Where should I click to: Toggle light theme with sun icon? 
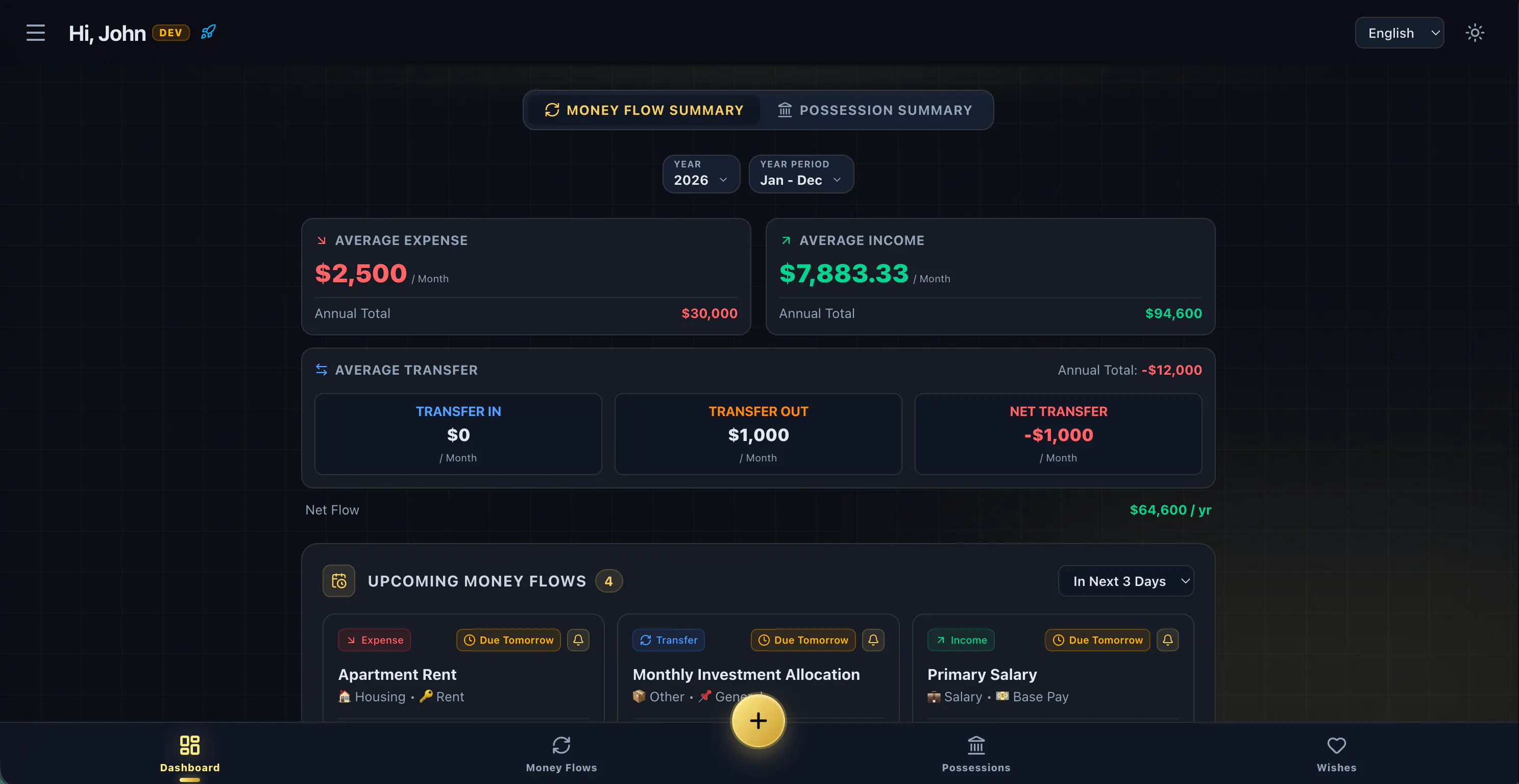pyautogui.click(x=1475, y=33)
